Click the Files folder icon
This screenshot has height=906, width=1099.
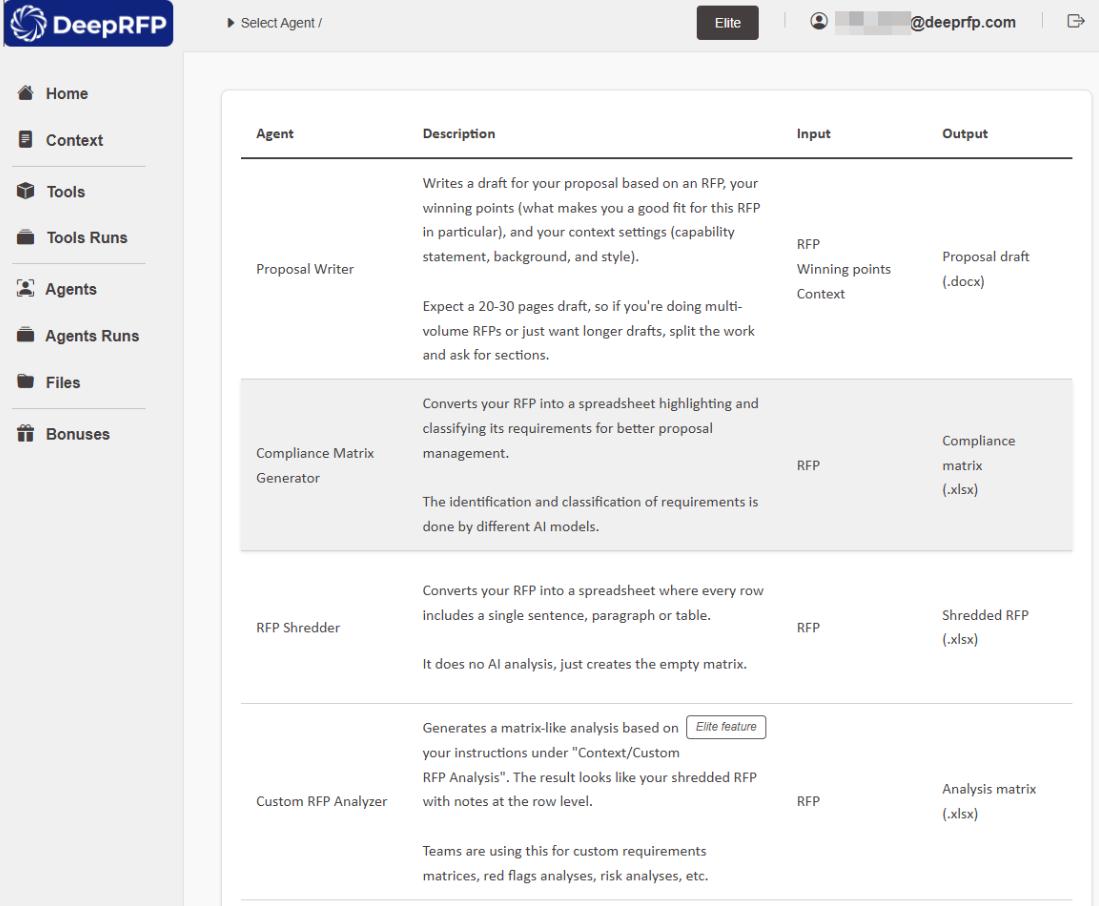click(28, 382)
